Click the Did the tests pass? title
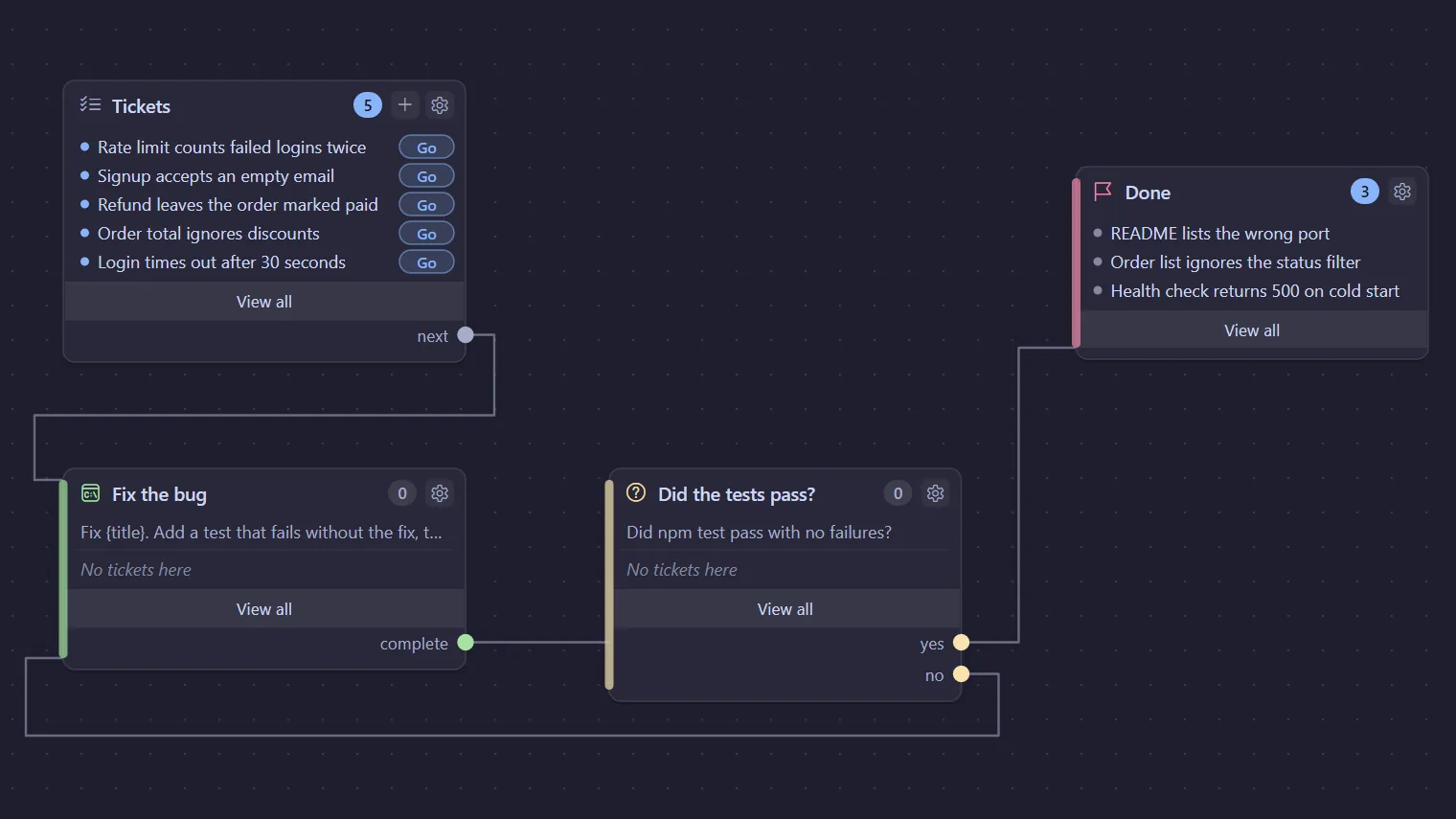 point(737,494)
